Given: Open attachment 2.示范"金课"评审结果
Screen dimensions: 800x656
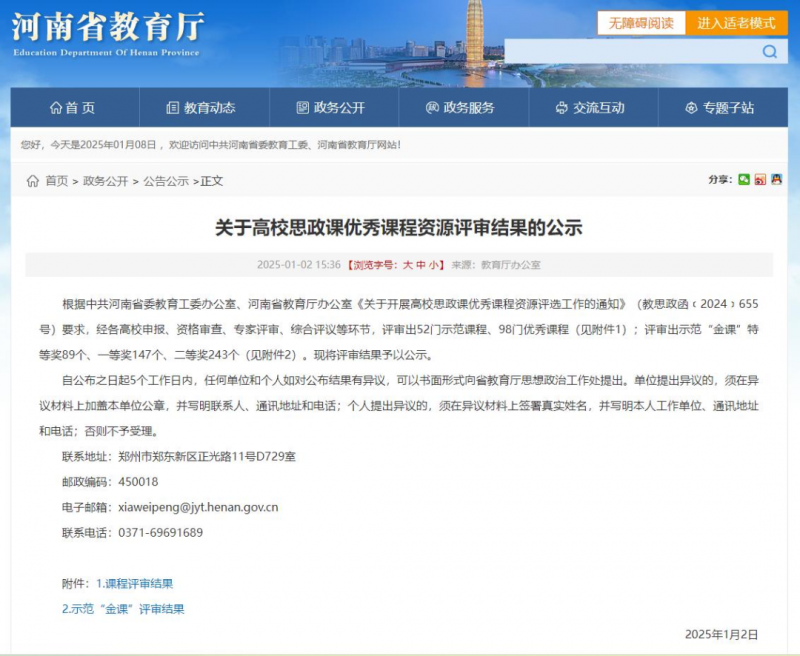Looking at the screenshot, I should click(x=123, y=609).
